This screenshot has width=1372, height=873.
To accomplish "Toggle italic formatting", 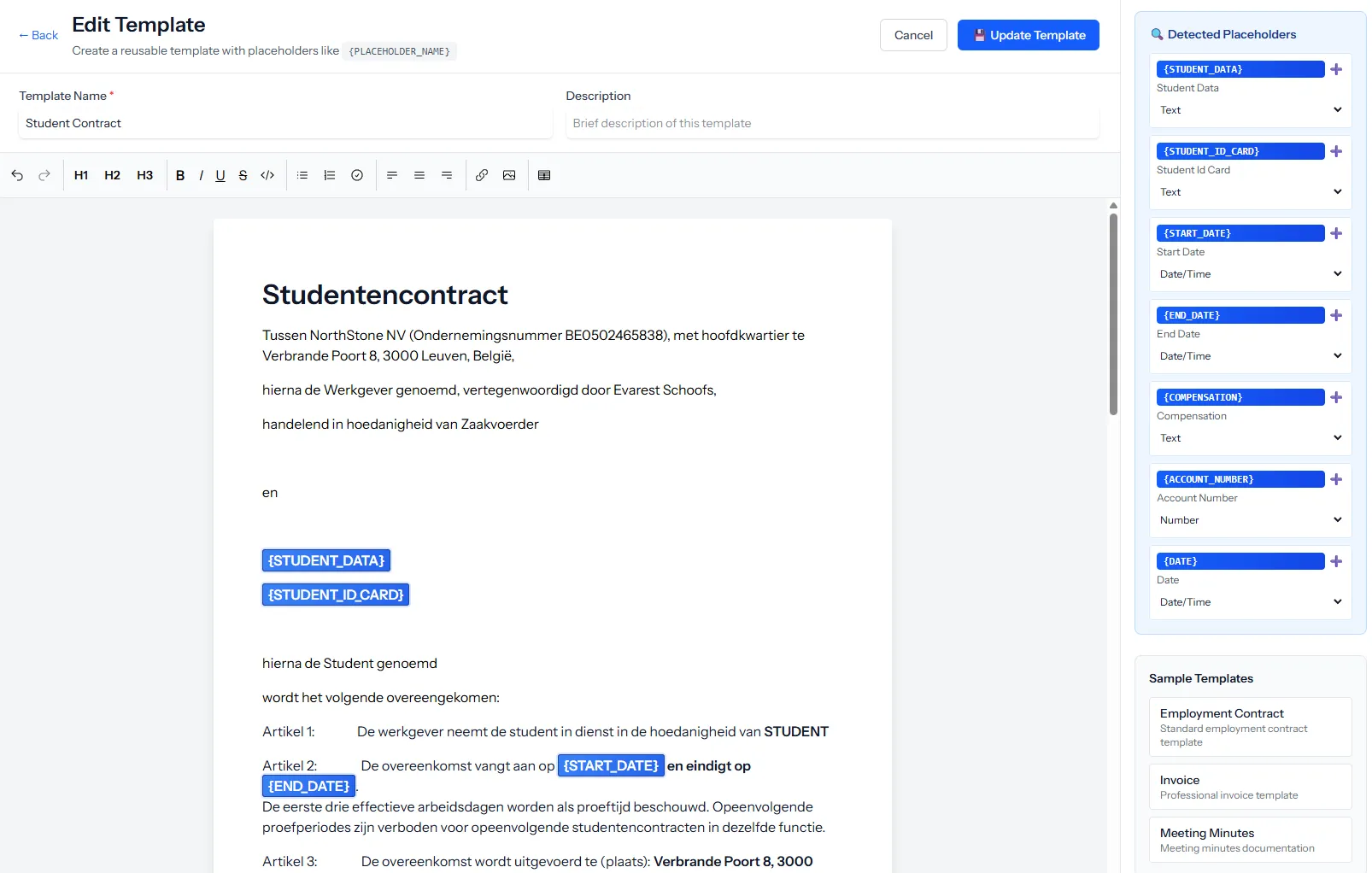I will coord(201,175).
